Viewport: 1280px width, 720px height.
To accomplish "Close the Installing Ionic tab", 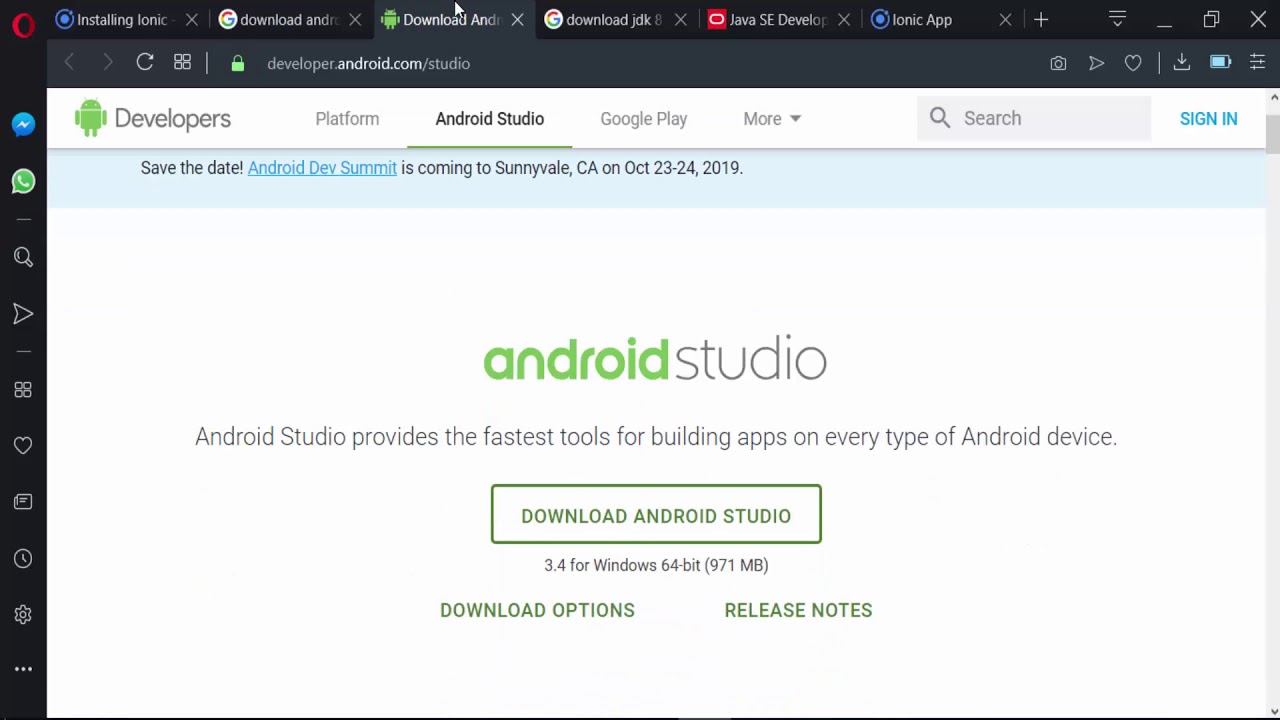I will click(192, 19).
